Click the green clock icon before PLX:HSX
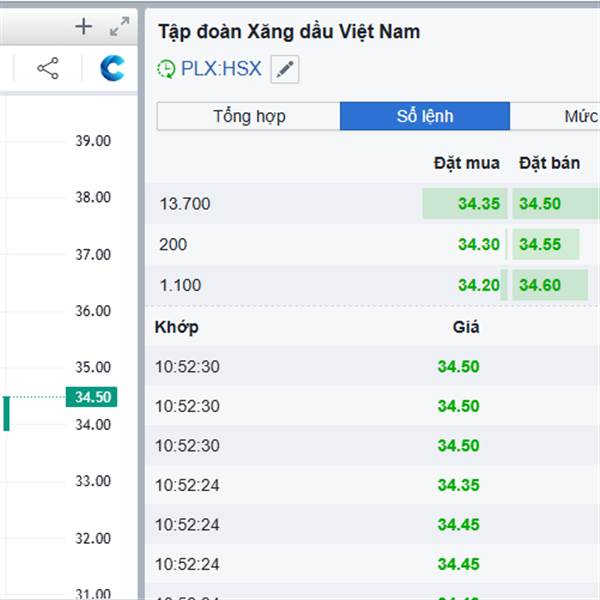 (166, 69)
